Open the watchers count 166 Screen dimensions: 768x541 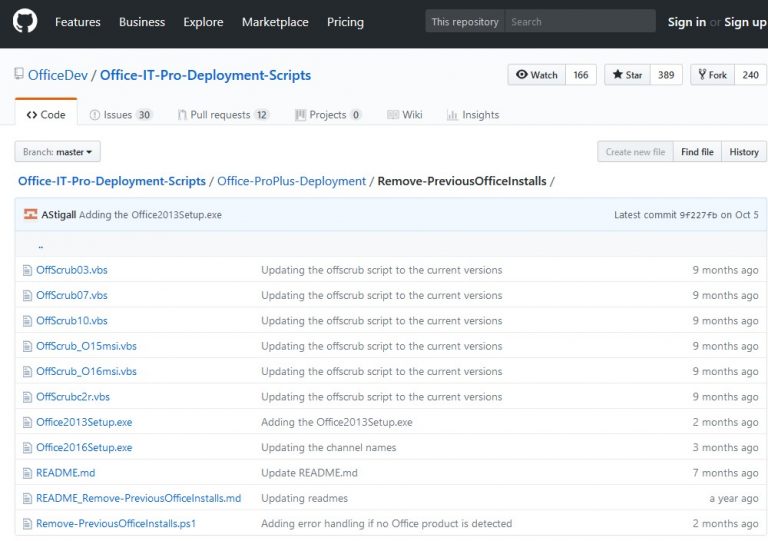pyautogui.click(x=581, y=75)
